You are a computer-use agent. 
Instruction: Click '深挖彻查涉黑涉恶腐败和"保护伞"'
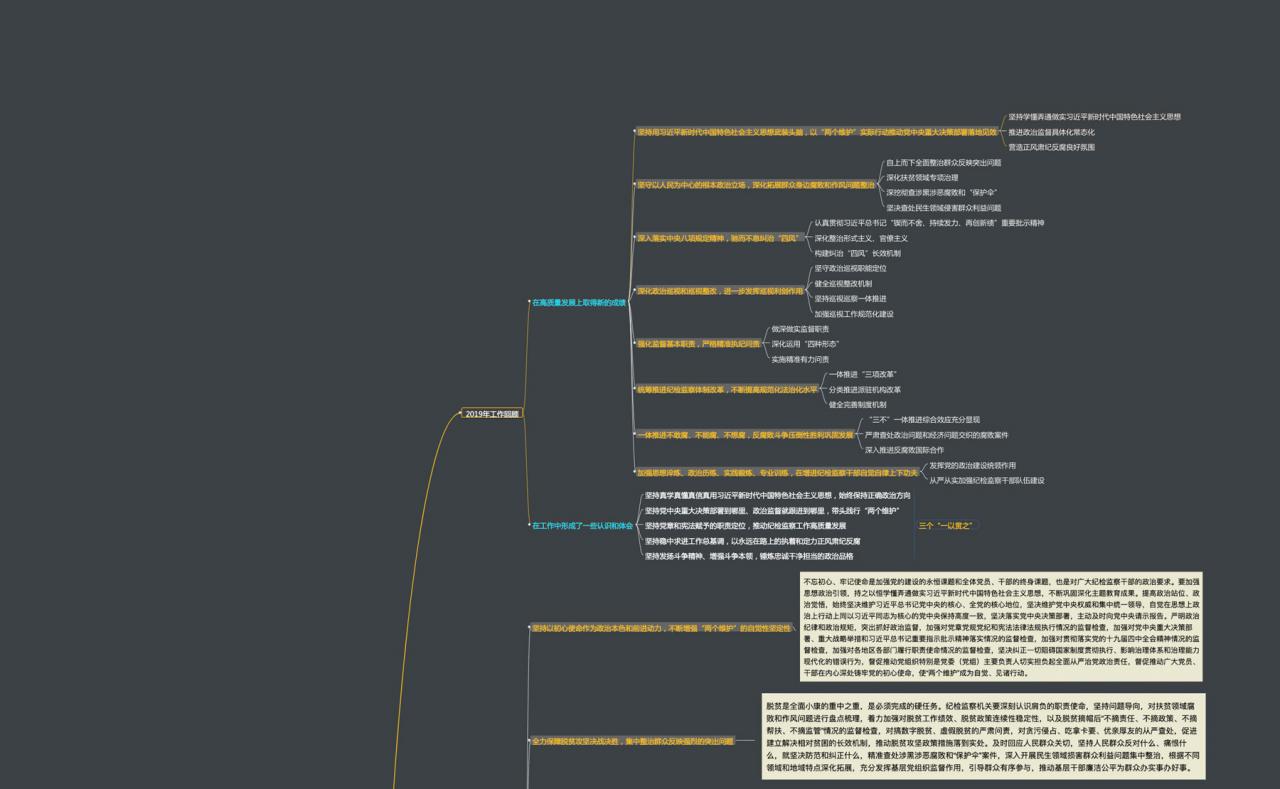click(x=941, y=192)
